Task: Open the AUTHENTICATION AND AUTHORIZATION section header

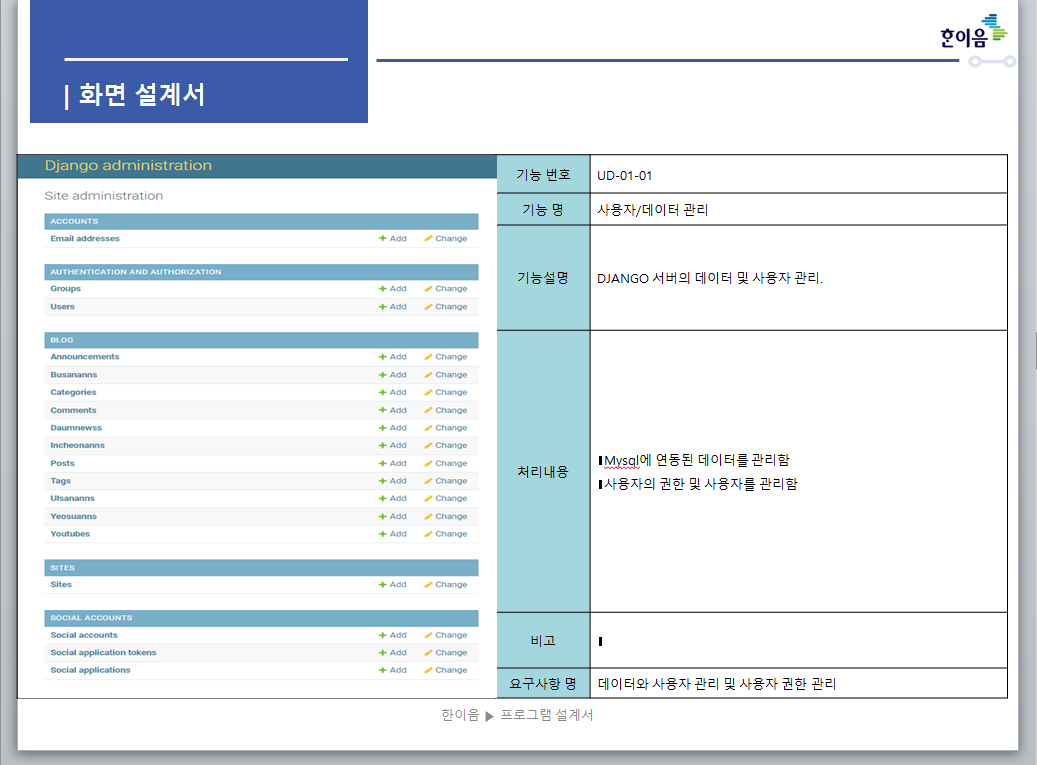Action: pyautogui.click(x=261, y=272)
